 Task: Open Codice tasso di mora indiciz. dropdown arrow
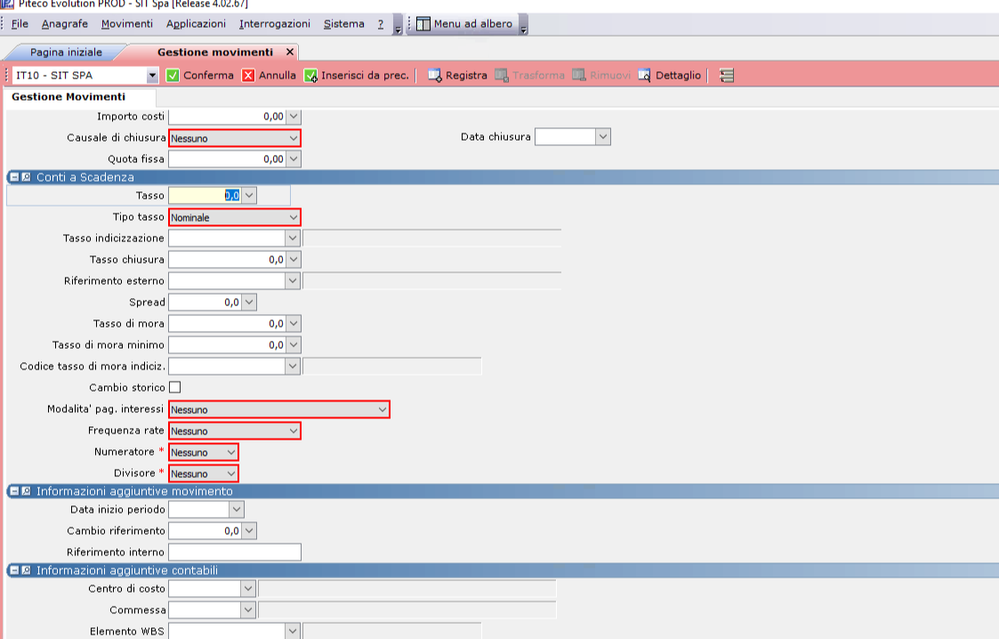pos(292,366)
